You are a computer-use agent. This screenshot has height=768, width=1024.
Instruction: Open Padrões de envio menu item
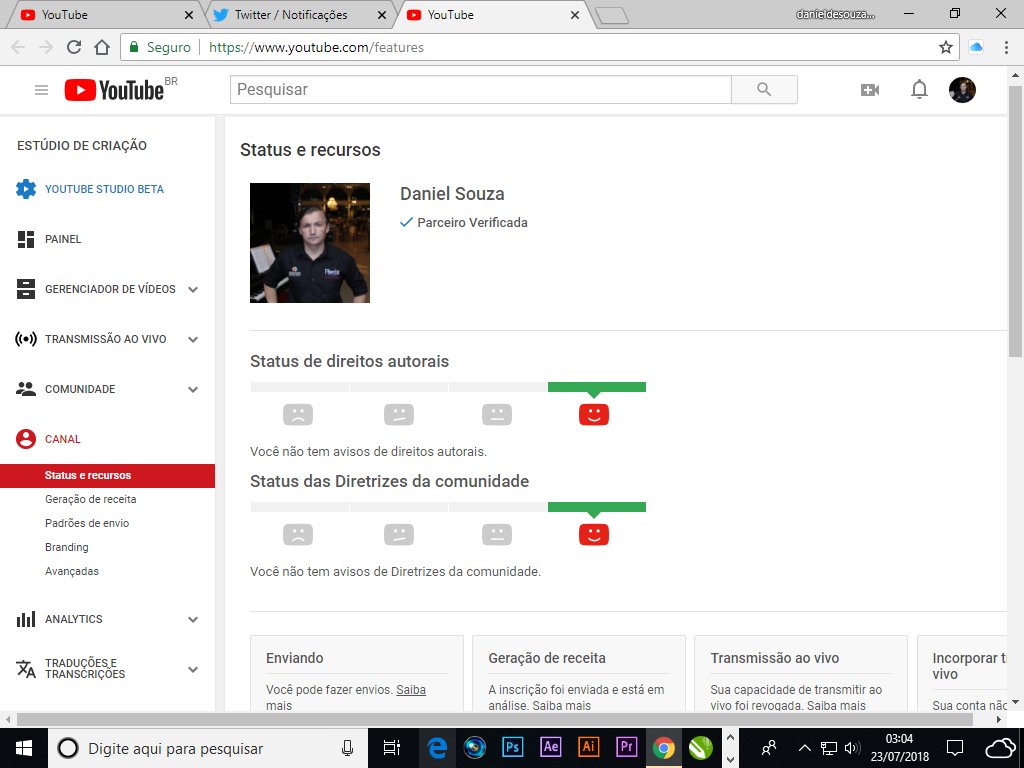tap(87, 523)
